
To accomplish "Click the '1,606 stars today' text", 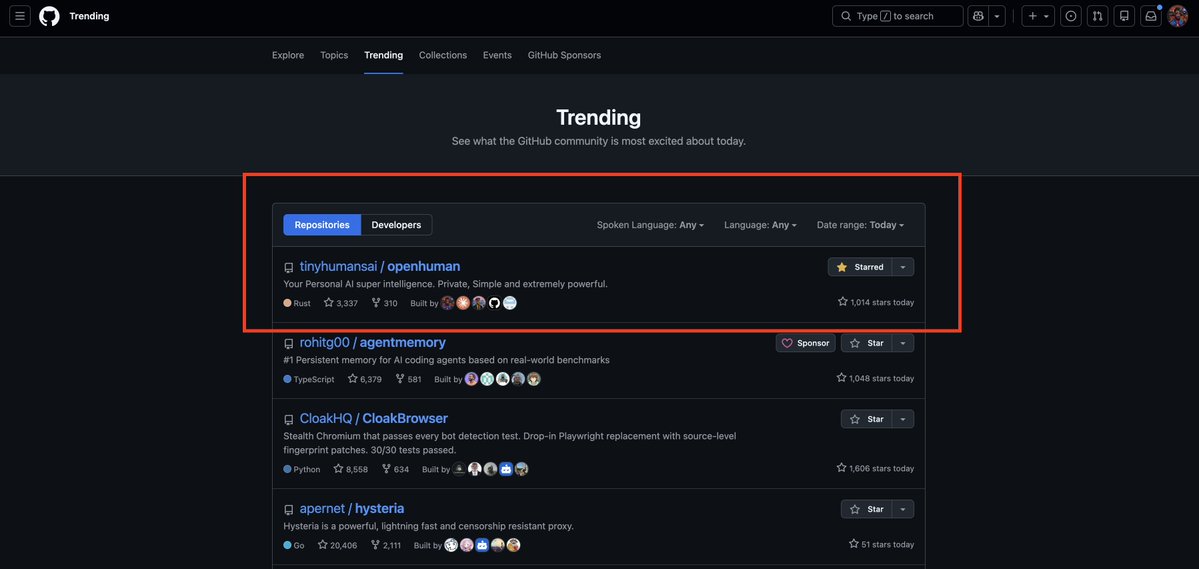I will click(875, 468).
